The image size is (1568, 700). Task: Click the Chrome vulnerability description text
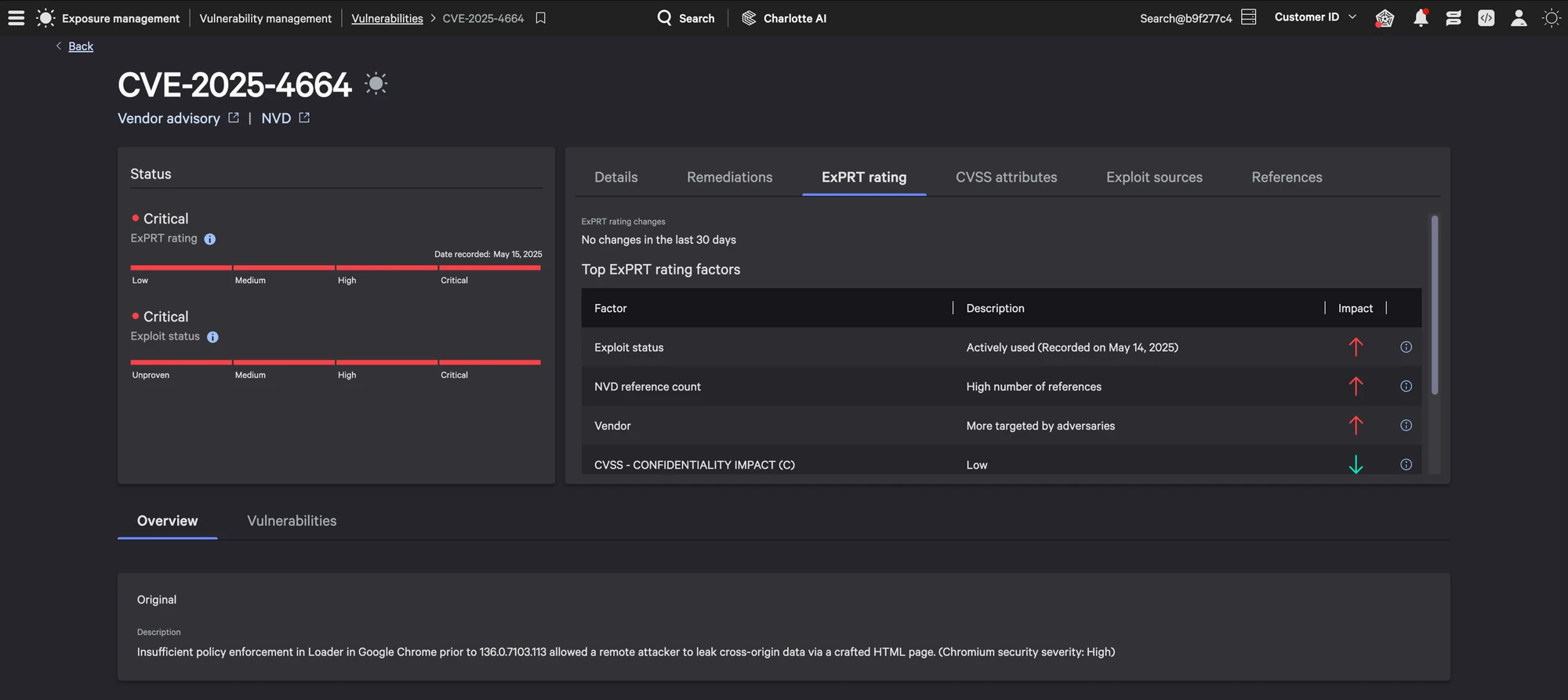(x=626, y=652)
